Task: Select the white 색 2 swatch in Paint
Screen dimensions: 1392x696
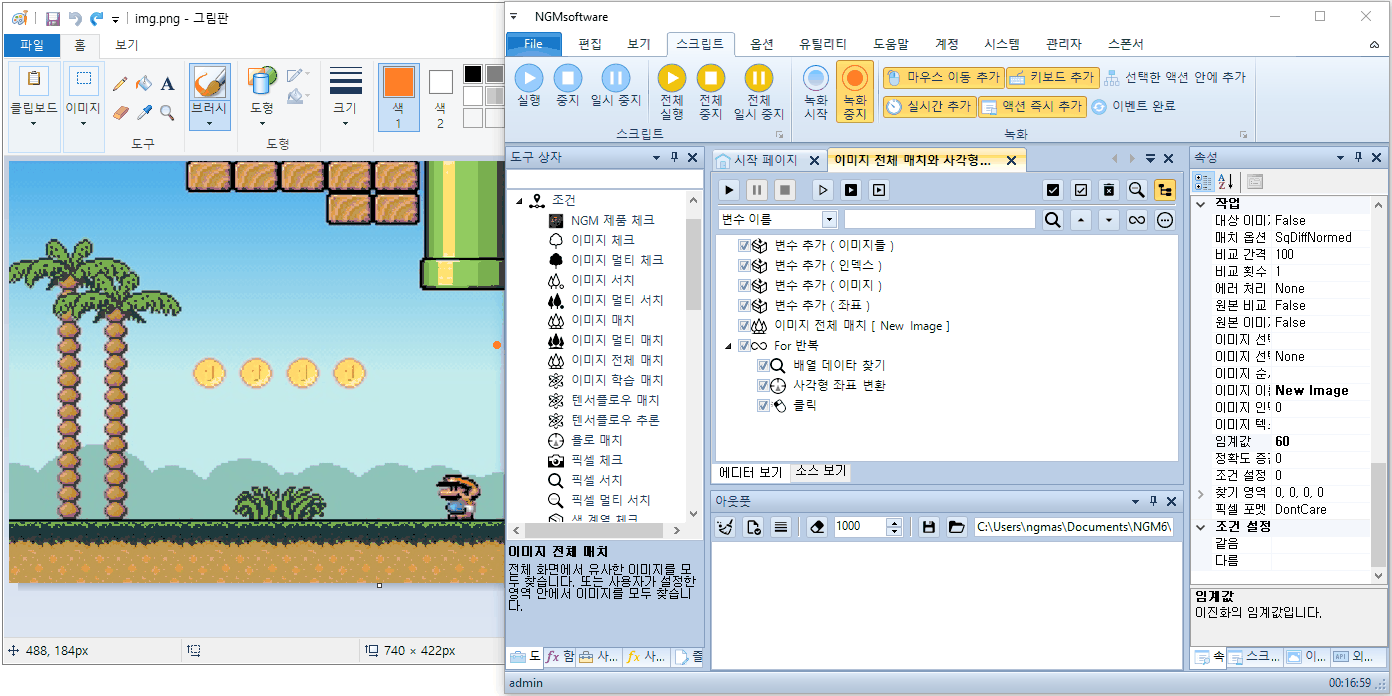Action: click(440, 97)
